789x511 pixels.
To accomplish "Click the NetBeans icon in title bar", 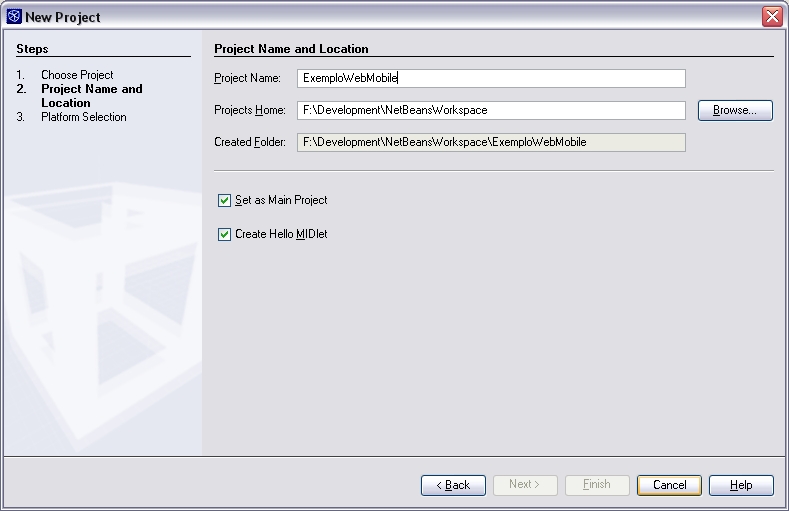I will click(14, 16).
